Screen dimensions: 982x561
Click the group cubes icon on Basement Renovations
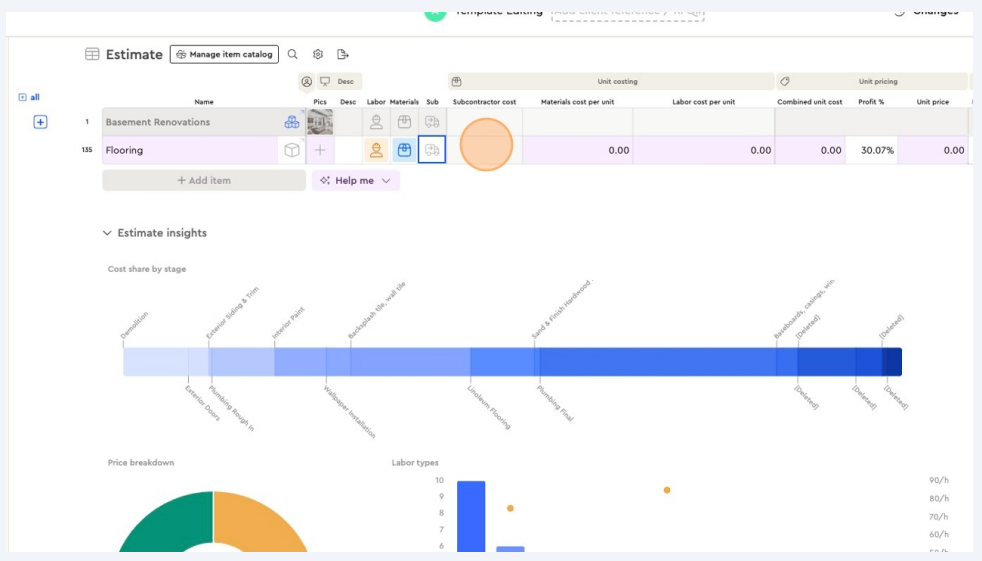291,122
